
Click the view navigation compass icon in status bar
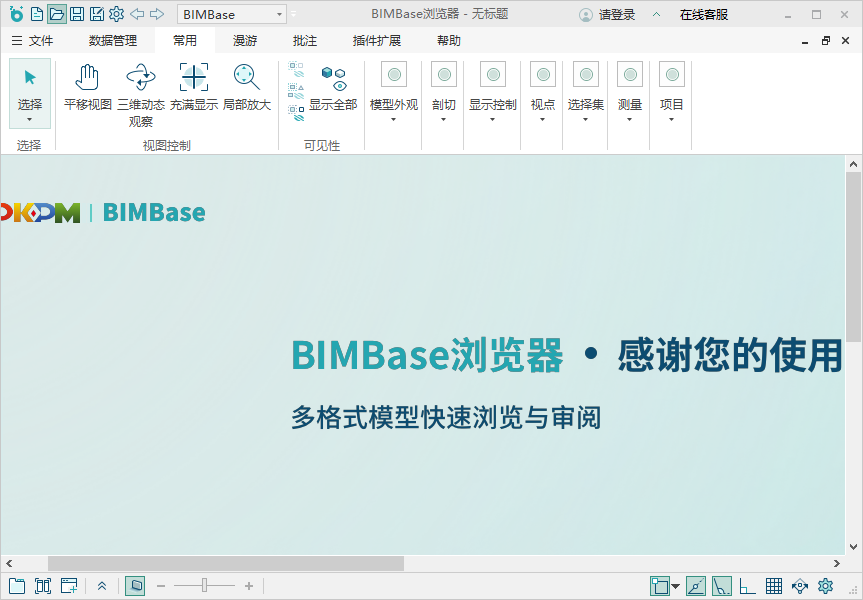tap(800, 586)
